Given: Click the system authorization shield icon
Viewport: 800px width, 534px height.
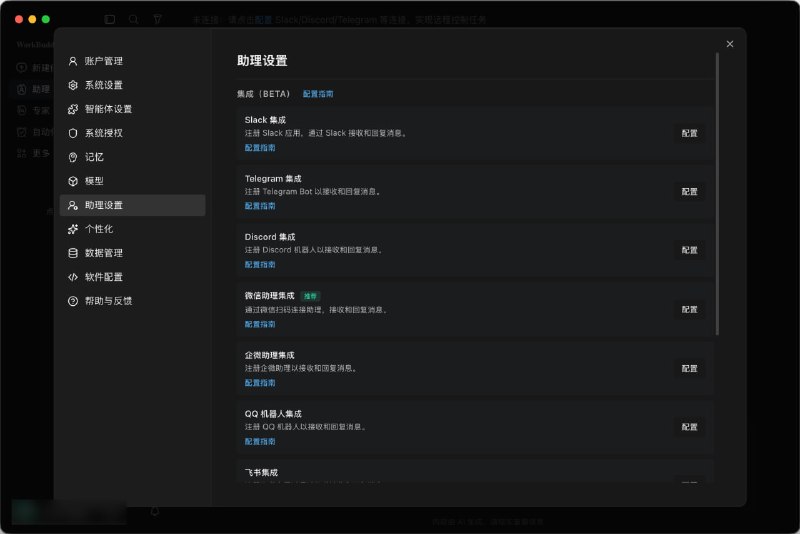Looking at the screenshot, I should tap(73, 133).
